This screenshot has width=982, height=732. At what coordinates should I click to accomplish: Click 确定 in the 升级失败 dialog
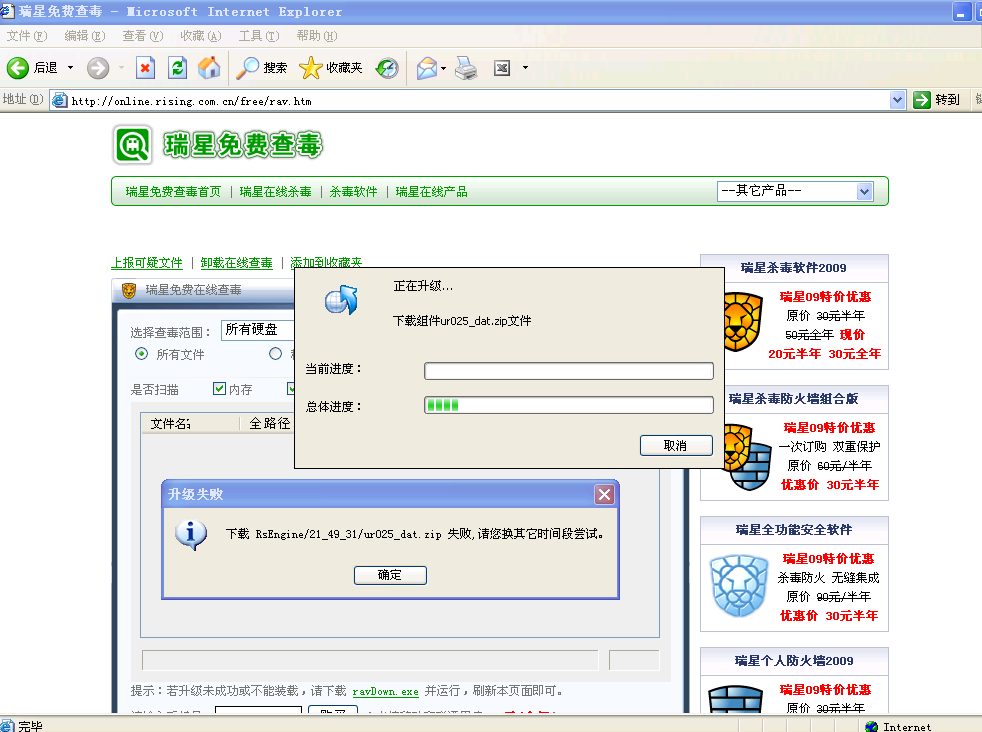coord(390,575)
